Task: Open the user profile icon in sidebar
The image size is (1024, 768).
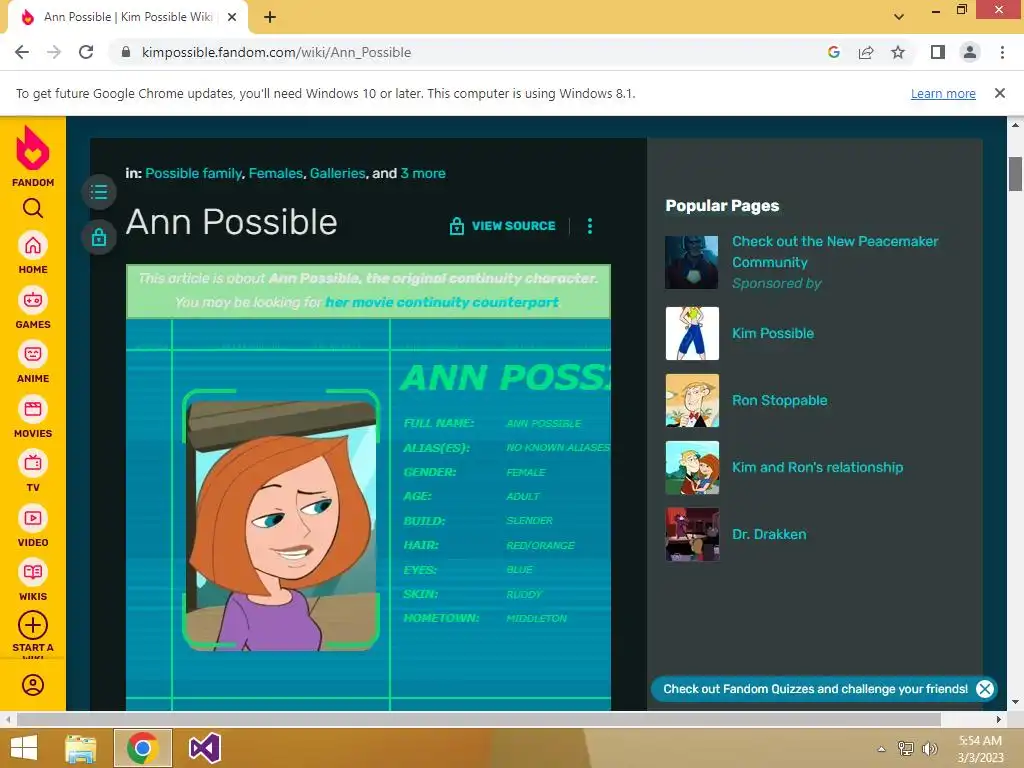Action: click(x=33, y=685)
